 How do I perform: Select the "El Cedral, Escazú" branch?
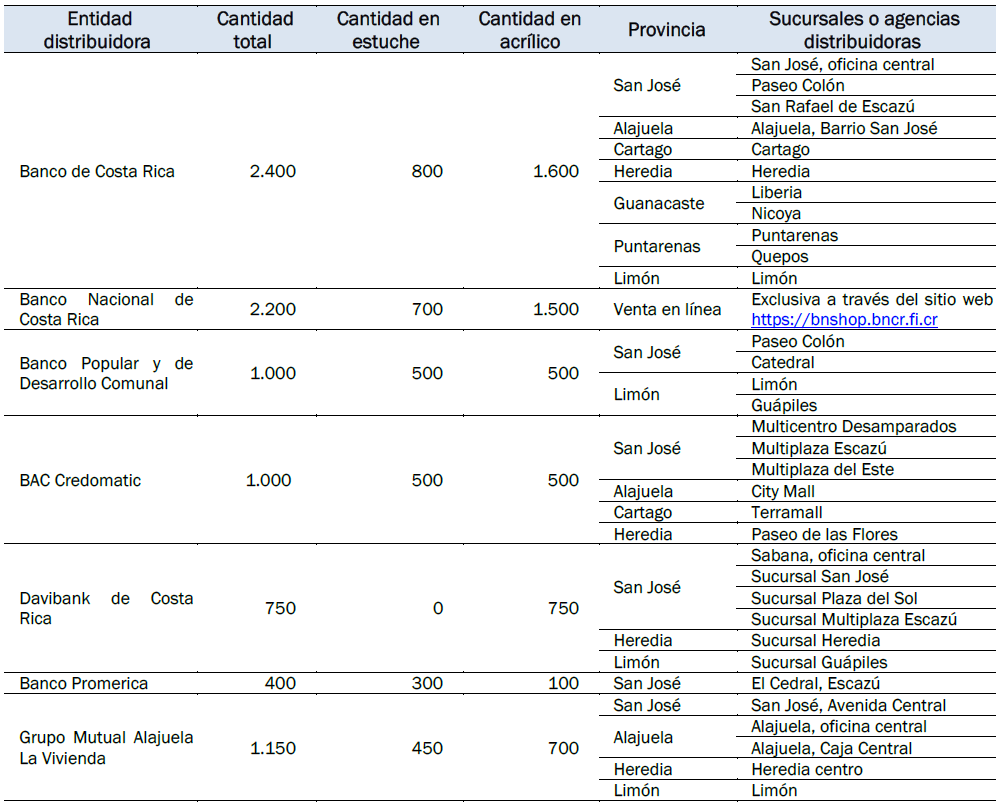(x=816, y=683)
